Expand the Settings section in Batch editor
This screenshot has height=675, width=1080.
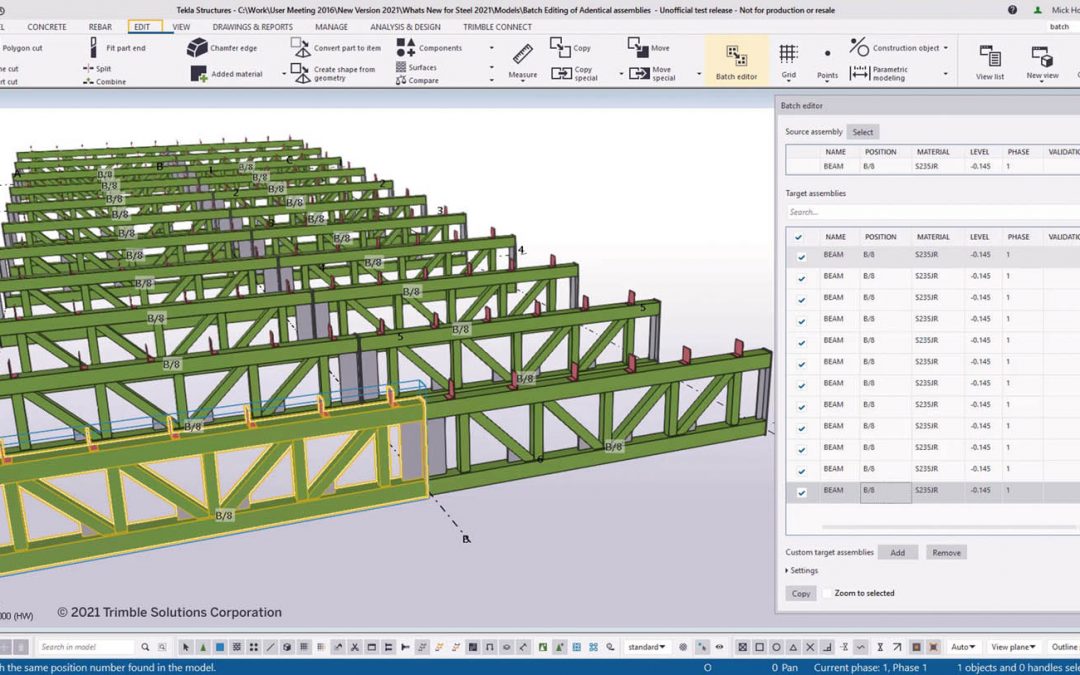tap(802, 570)
